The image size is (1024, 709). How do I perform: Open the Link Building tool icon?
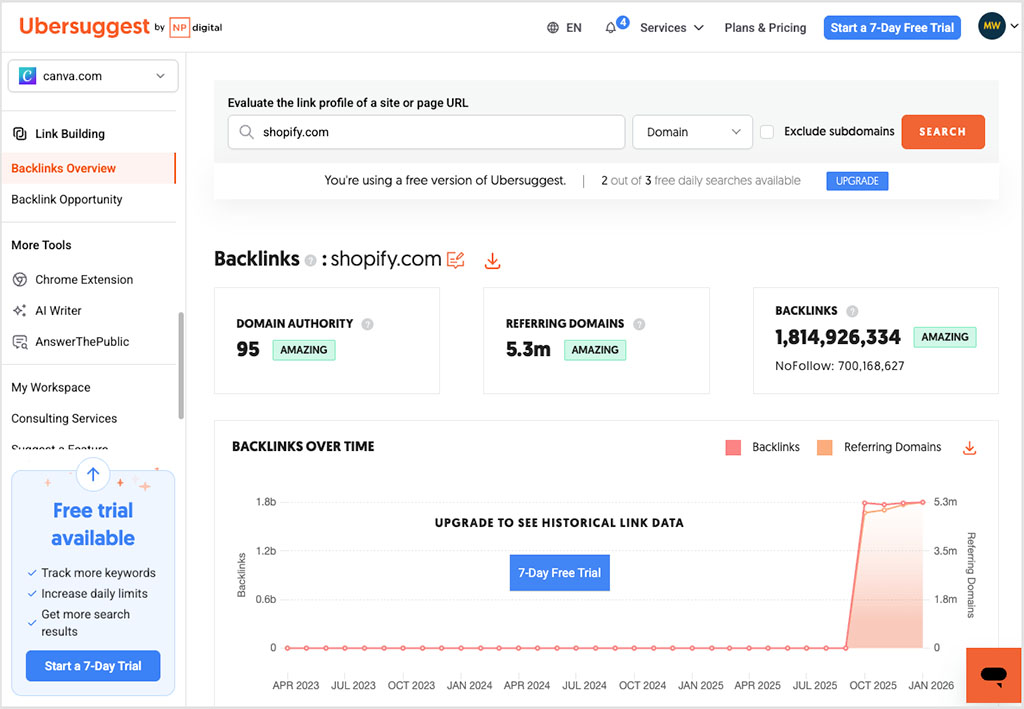point(20,133)
